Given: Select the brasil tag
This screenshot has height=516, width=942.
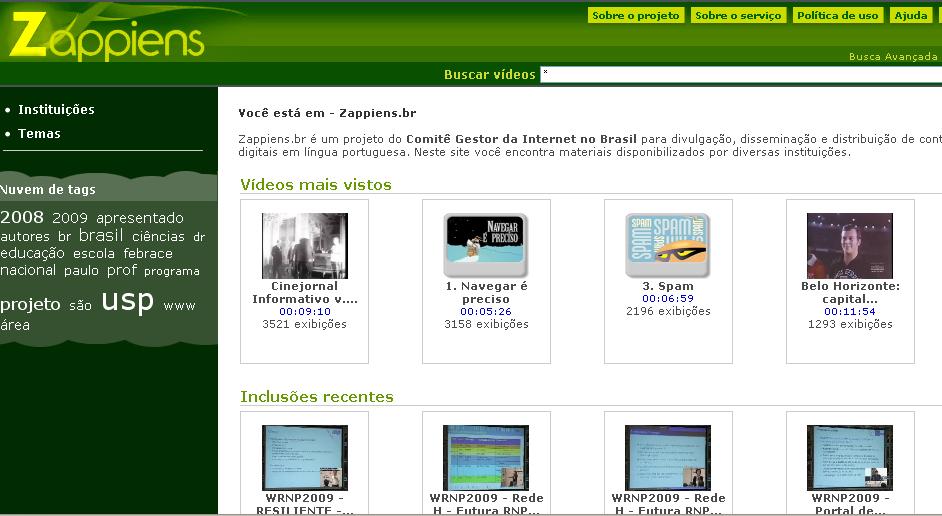Looking at the screenshot, I should click(101, 235).
